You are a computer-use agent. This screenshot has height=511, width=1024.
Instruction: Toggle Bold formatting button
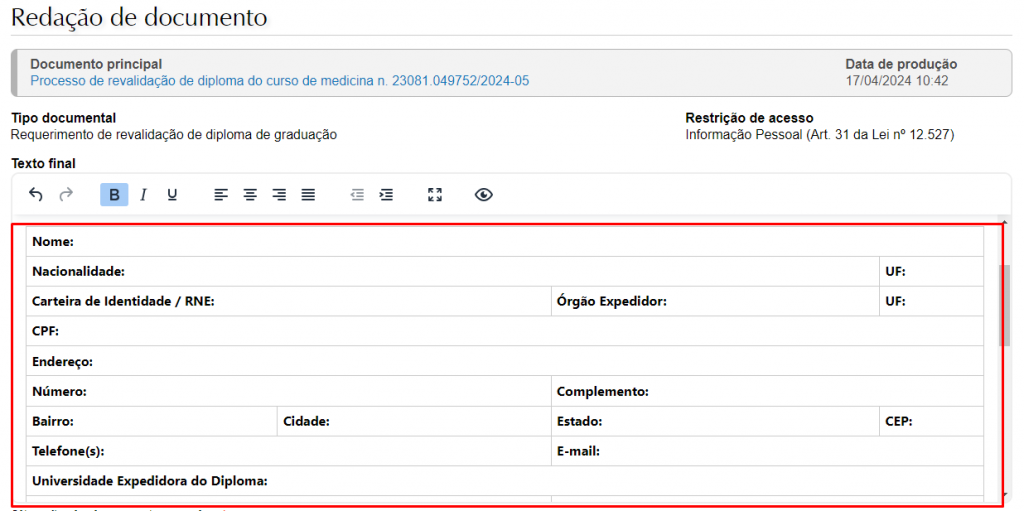(x=114, y=195)
